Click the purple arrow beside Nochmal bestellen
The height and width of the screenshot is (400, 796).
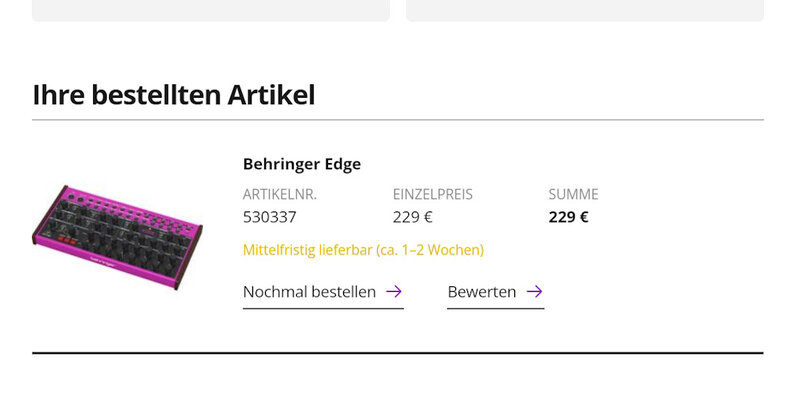pyautogui.click(x=394, y=291)
